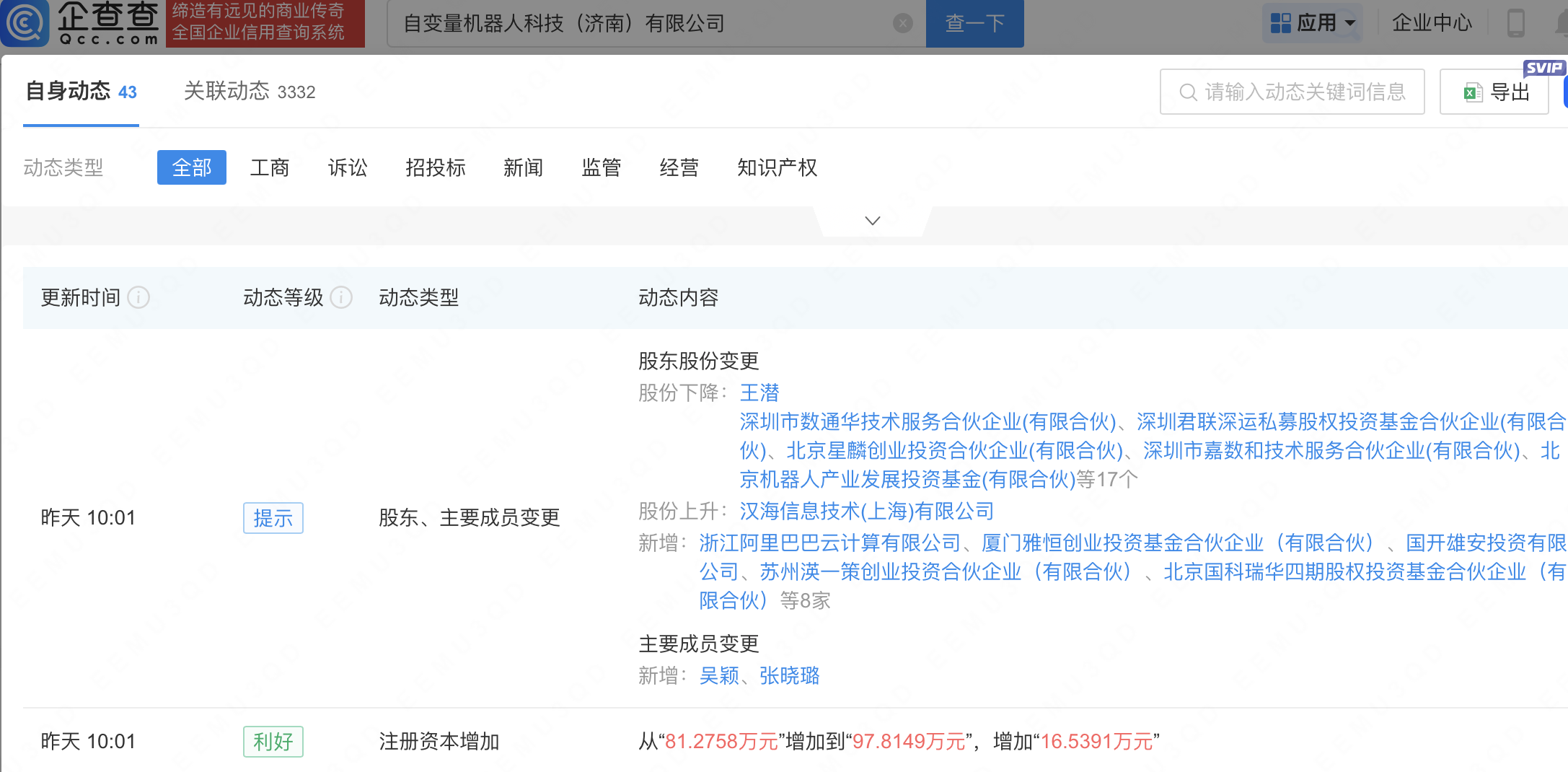
Task: Open 企业中心 in the header
Action: click(x=1431, y=23)
